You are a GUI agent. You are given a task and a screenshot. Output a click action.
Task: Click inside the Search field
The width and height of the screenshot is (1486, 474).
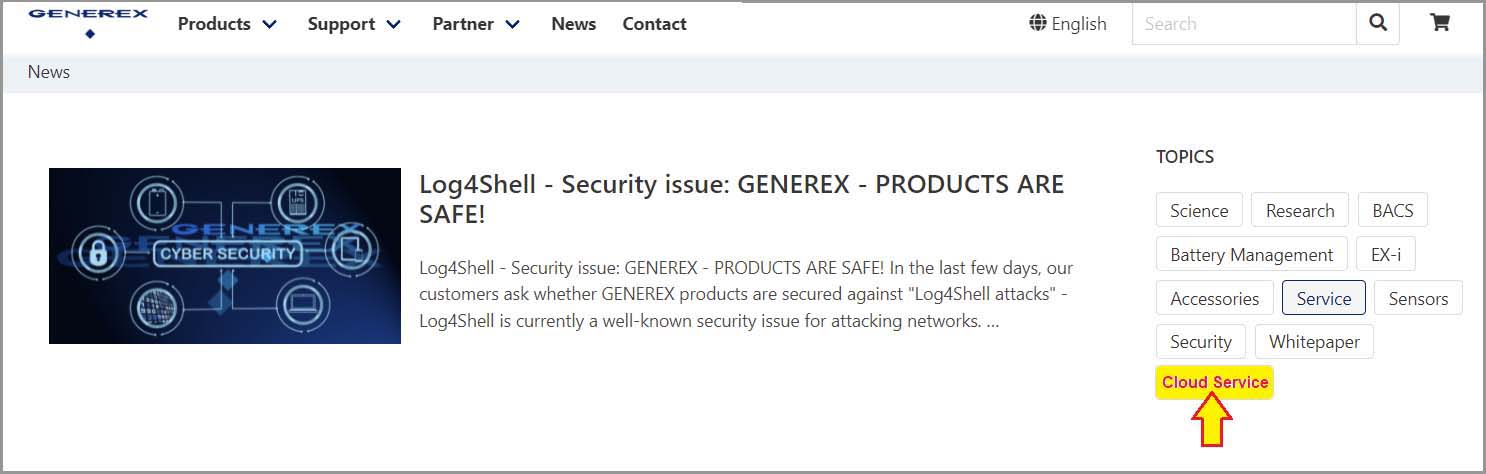1243,24
